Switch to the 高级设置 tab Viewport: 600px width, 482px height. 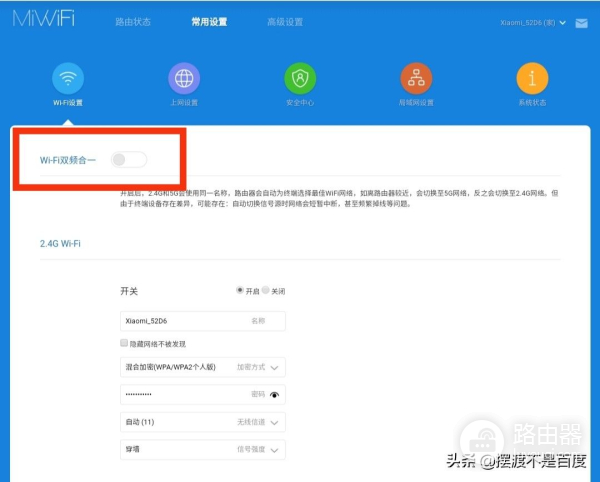[285, 22]
